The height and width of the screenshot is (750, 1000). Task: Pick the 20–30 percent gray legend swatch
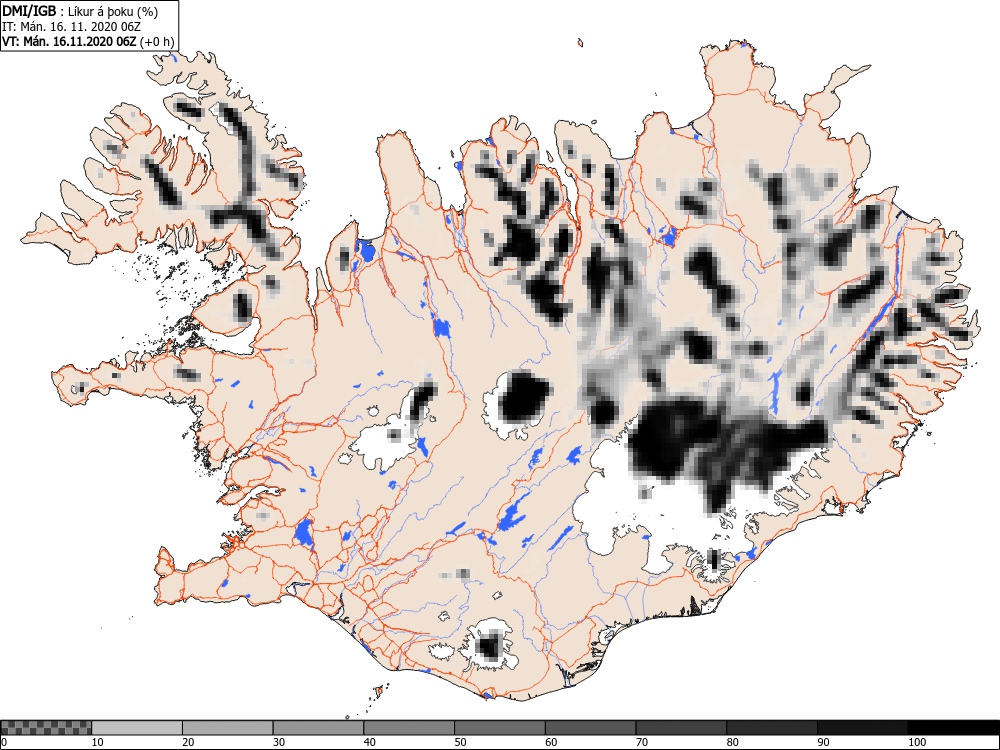[x=228, y=728]
